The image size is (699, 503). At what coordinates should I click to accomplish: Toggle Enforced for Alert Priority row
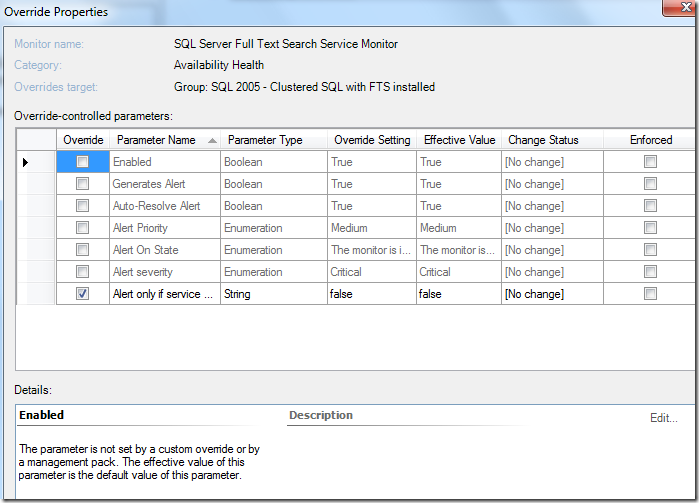(x=650, y=227)
